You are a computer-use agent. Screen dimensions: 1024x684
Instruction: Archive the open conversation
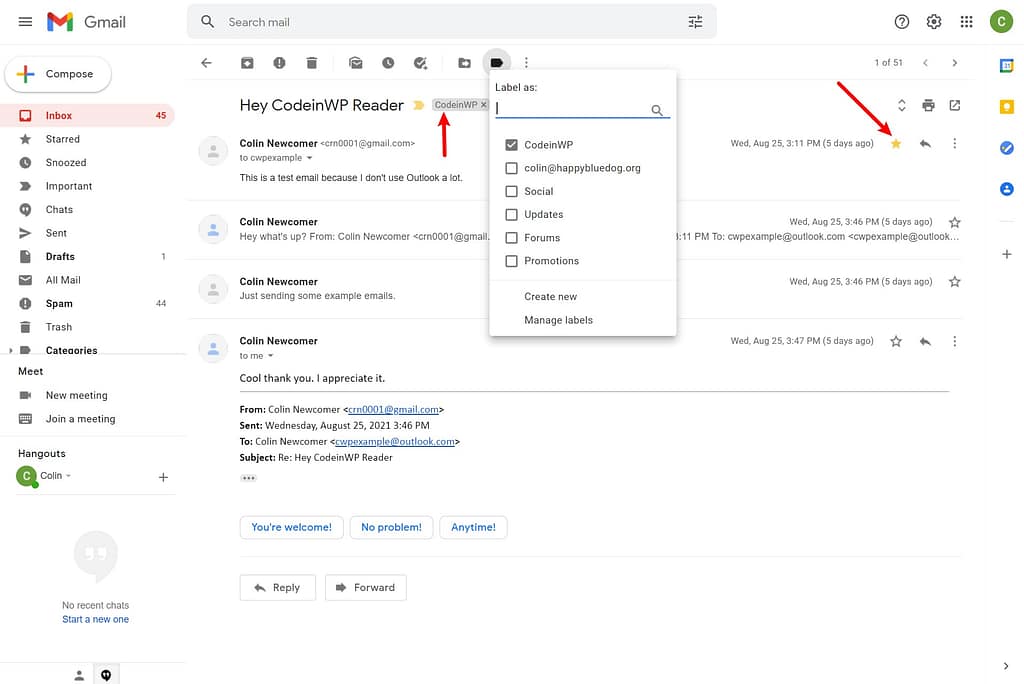point(247,62)
